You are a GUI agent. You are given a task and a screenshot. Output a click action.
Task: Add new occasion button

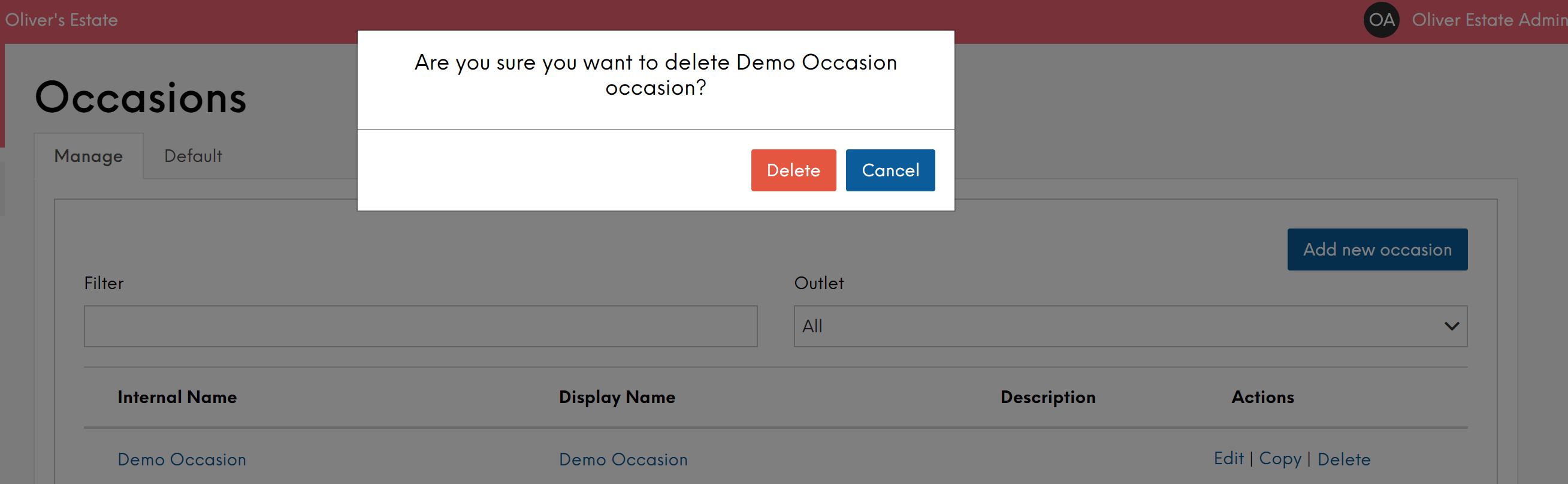click(1377, 249)
